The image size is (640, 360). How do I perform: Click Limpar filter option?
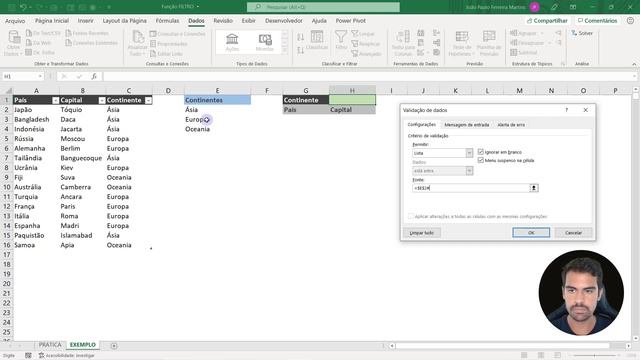coord(363,34)
